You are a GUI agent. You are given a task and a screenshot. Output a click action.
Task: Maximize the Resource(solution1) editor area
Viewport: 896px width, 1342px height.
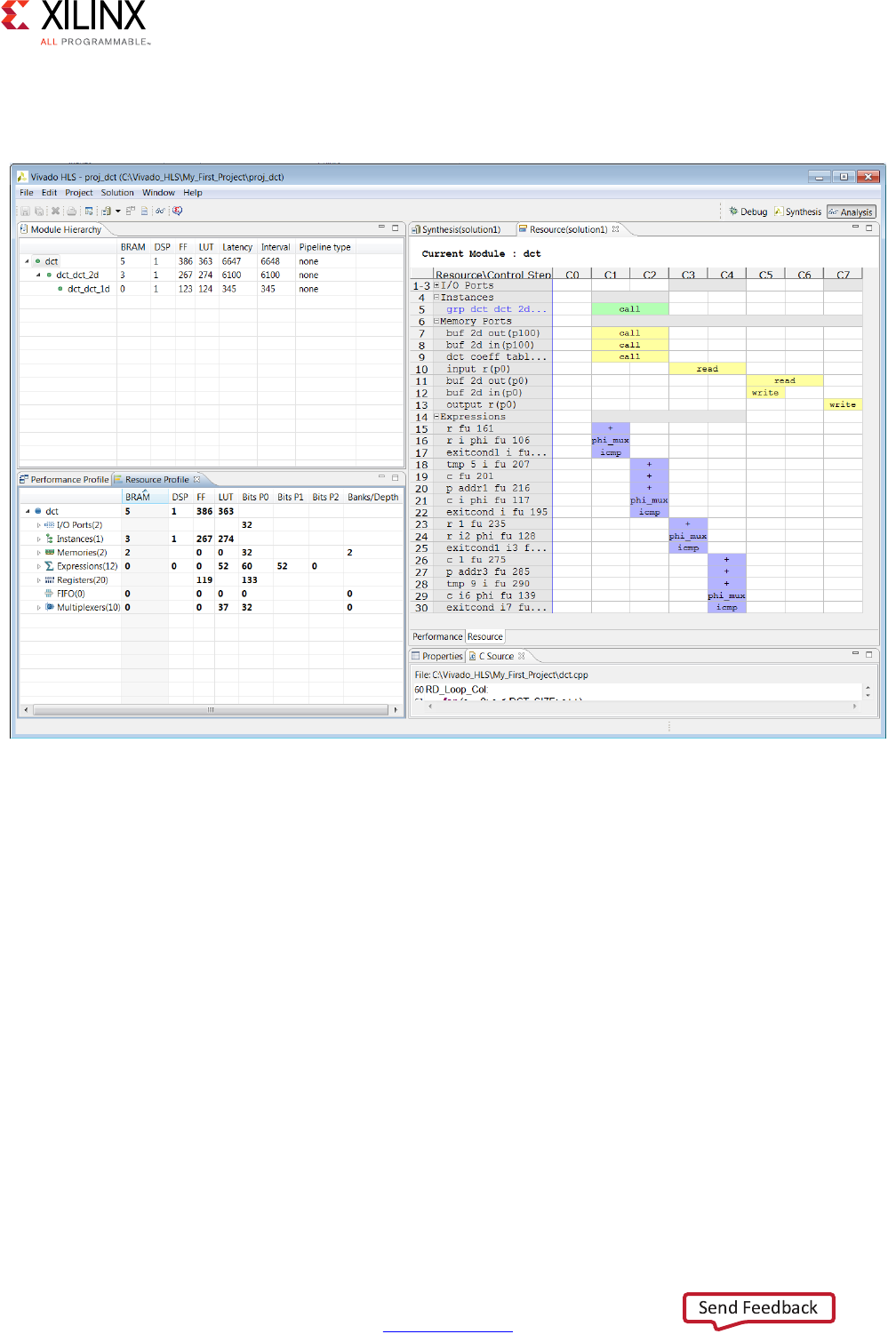869,228
